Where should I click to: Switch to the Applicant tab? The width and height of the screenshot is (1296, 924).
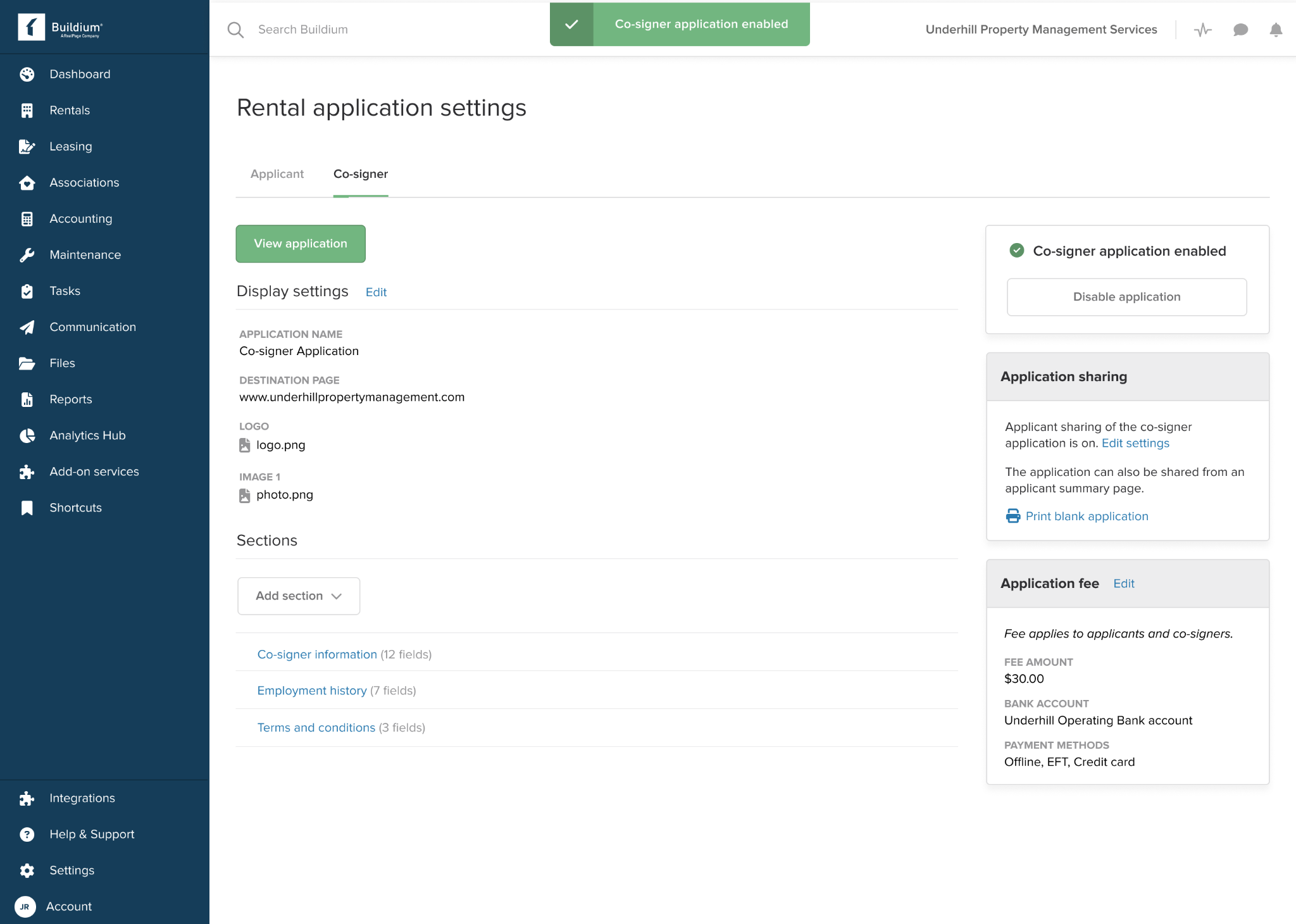point(277,173)
